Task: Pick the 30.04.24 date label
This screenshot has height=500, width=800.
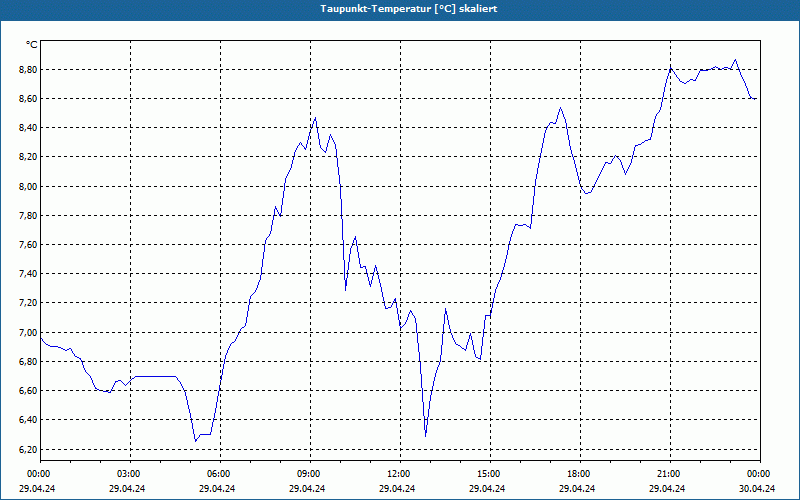Action: click(757, 489)
